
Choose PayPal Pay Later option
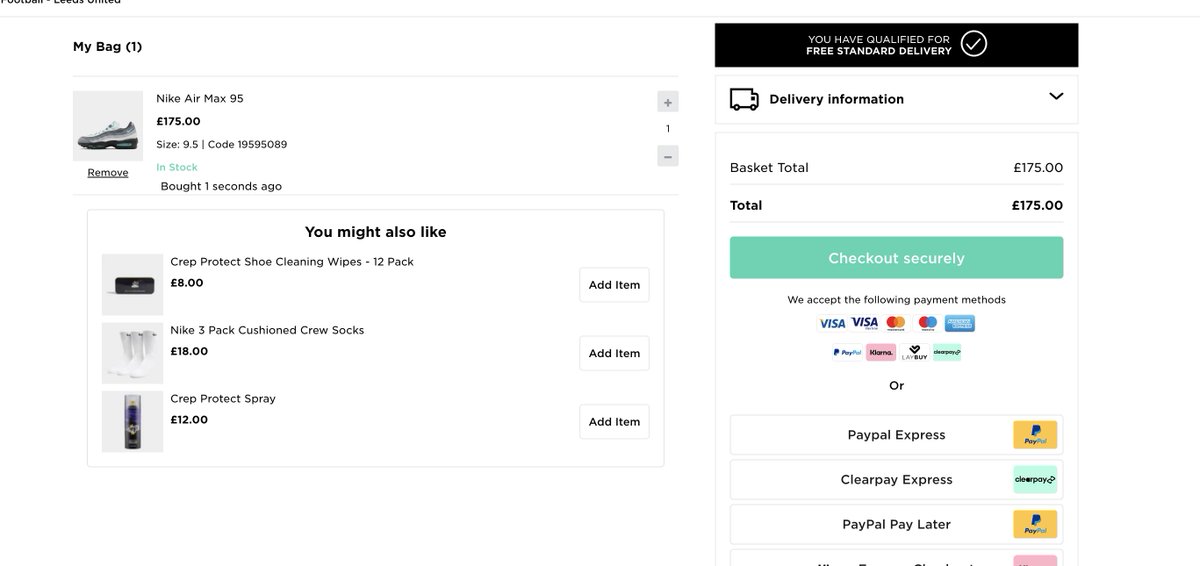[896, 524]
